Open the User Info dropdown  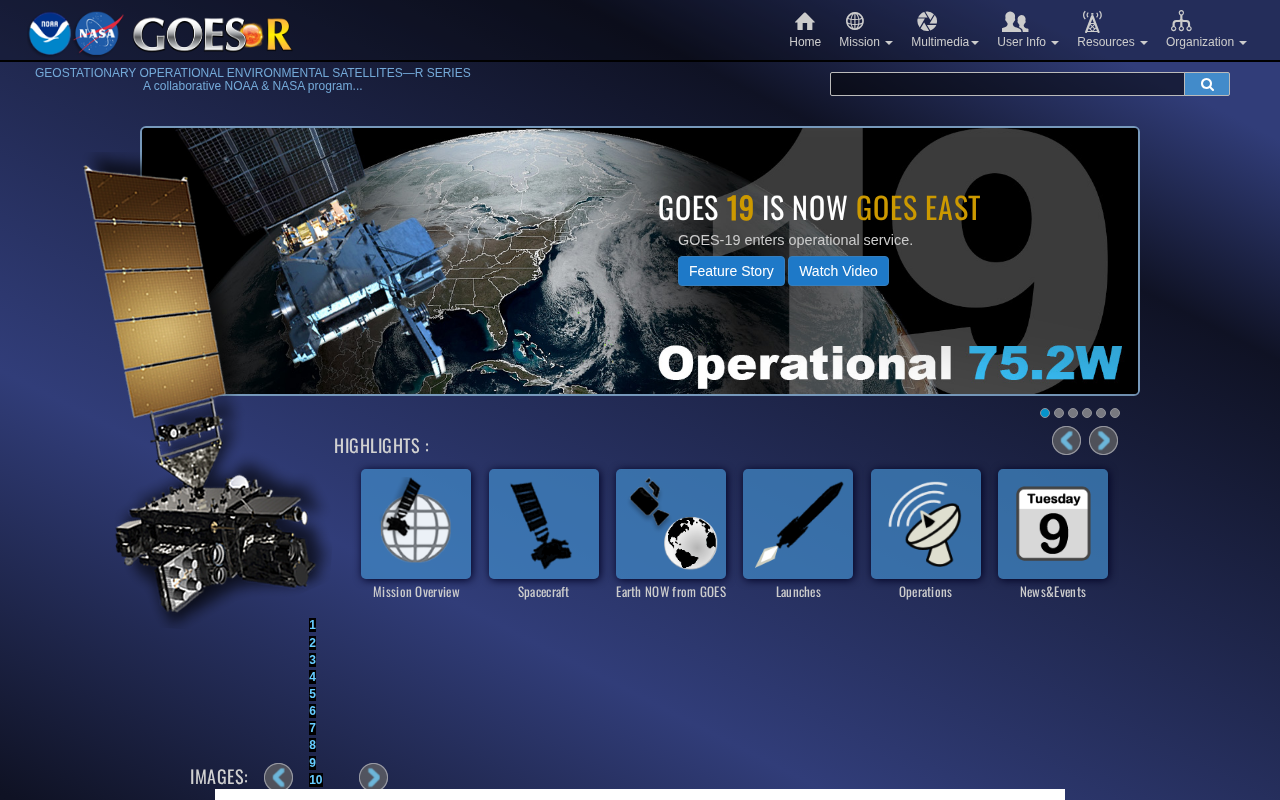[x=1028, y=30]
